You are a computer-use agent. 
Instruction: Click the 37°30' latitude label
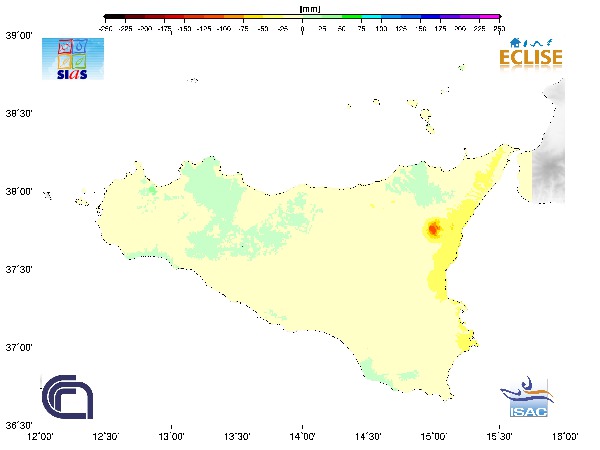(x=19, y=270)
